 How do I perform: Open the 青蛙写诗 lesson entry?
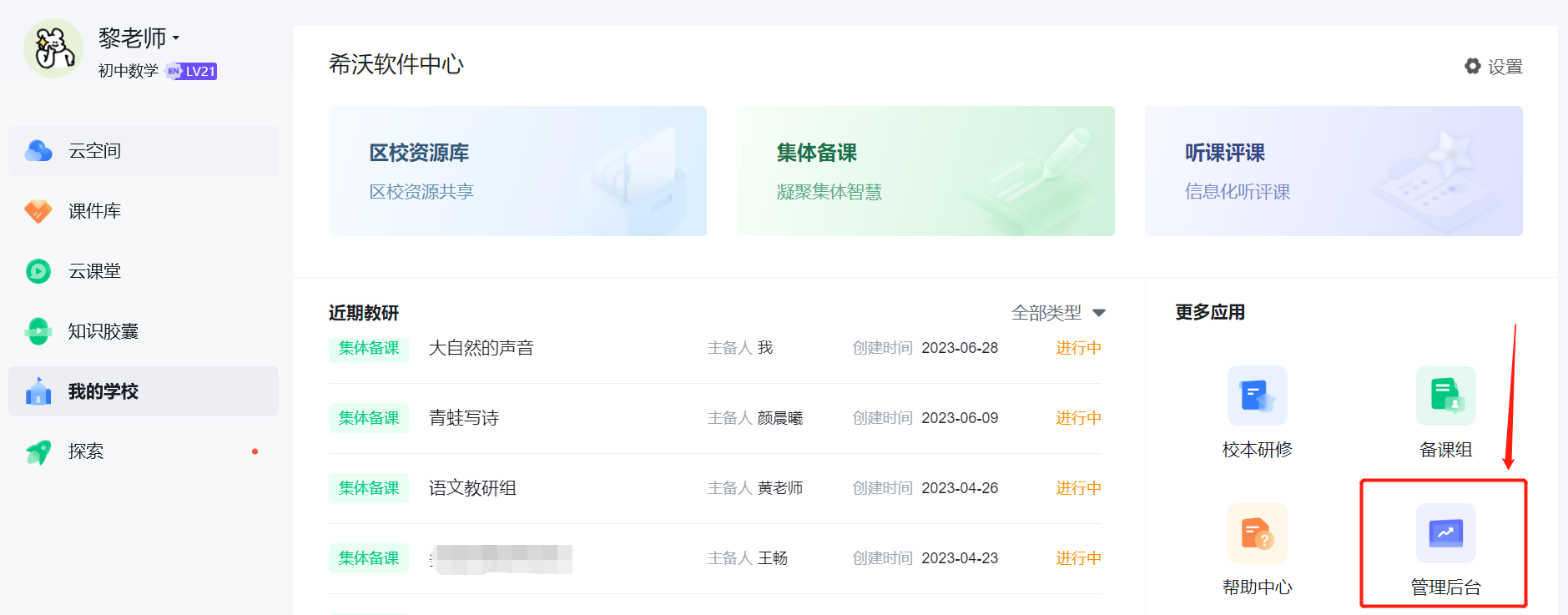464,418
